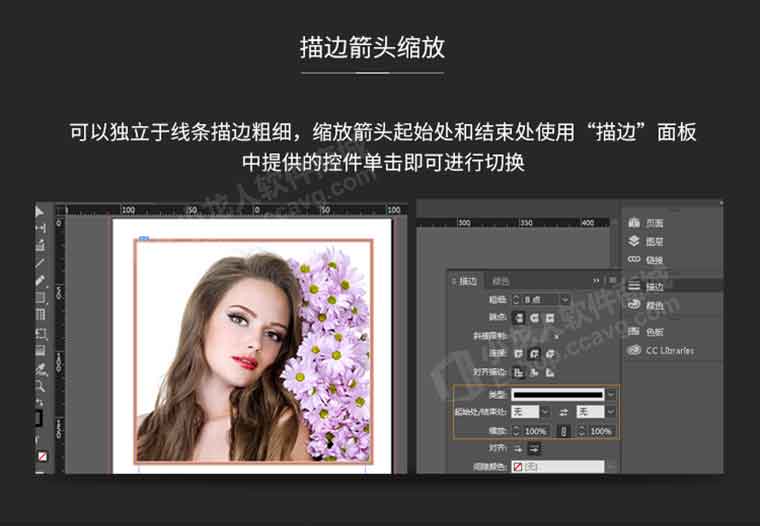Open the start arrowhead (起始处) dropdown
The width and height of the screenshot is (760, 526).
point(545,411)
